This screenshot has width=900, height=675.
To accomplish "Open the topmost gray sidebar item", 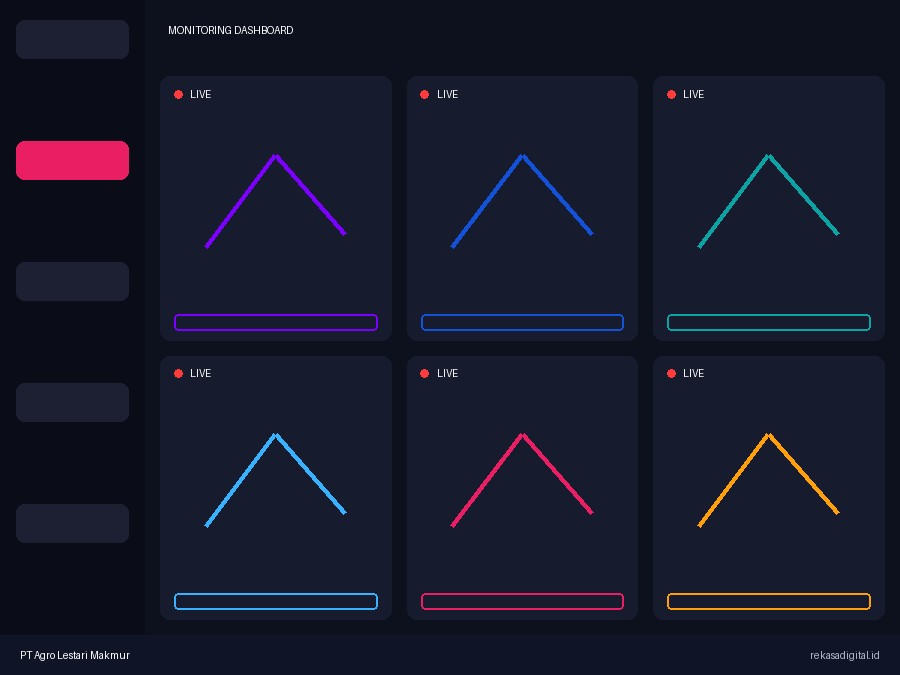I will [72, 40].
